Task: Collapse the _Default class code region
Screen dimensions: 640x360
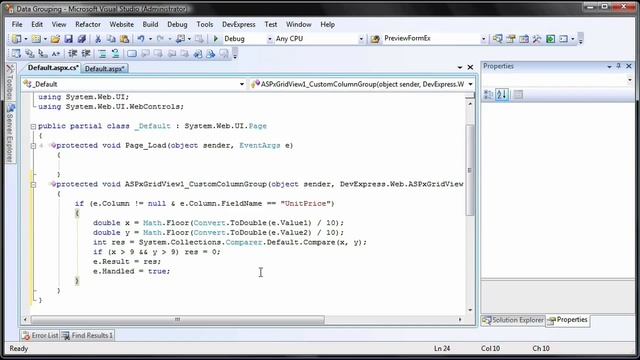Action: click(x=33, y=127)
